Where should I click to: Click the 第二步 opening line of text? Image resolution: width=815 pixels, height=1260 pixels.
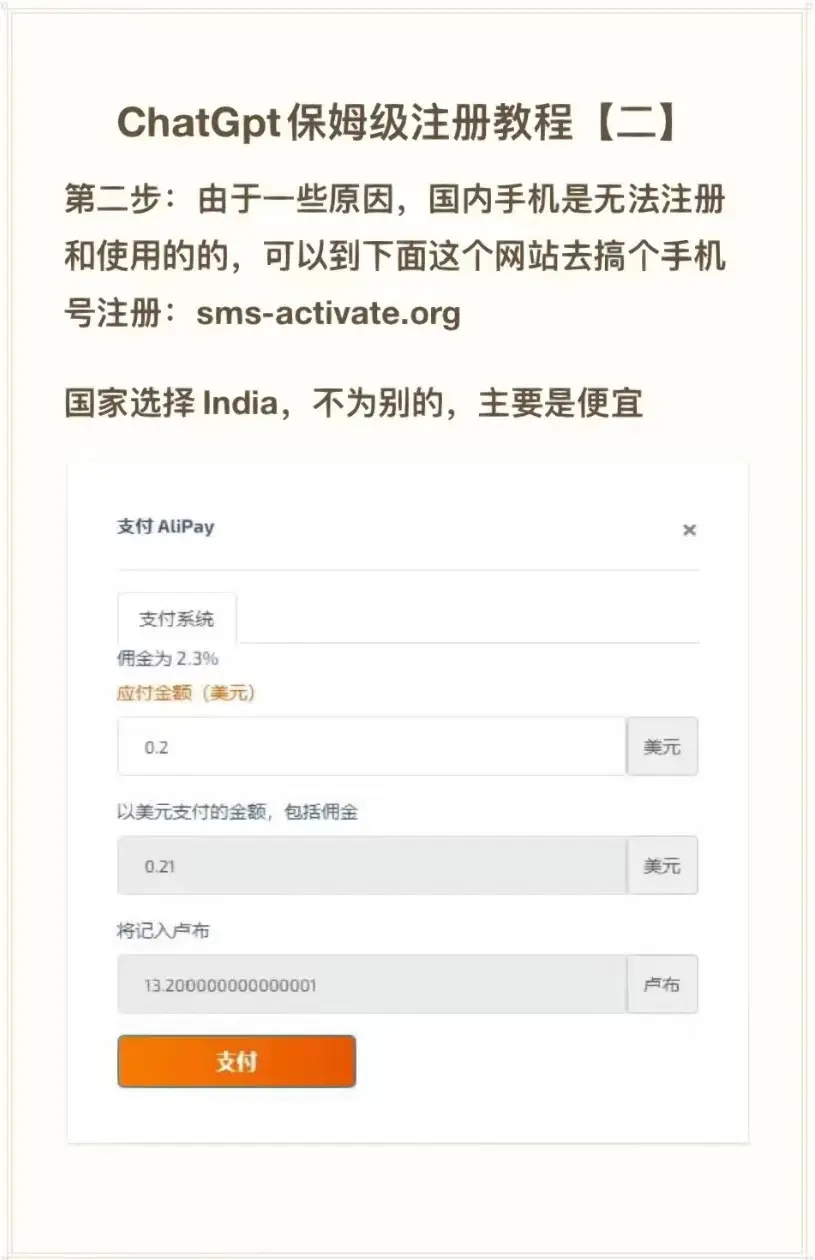pos(395,199)
